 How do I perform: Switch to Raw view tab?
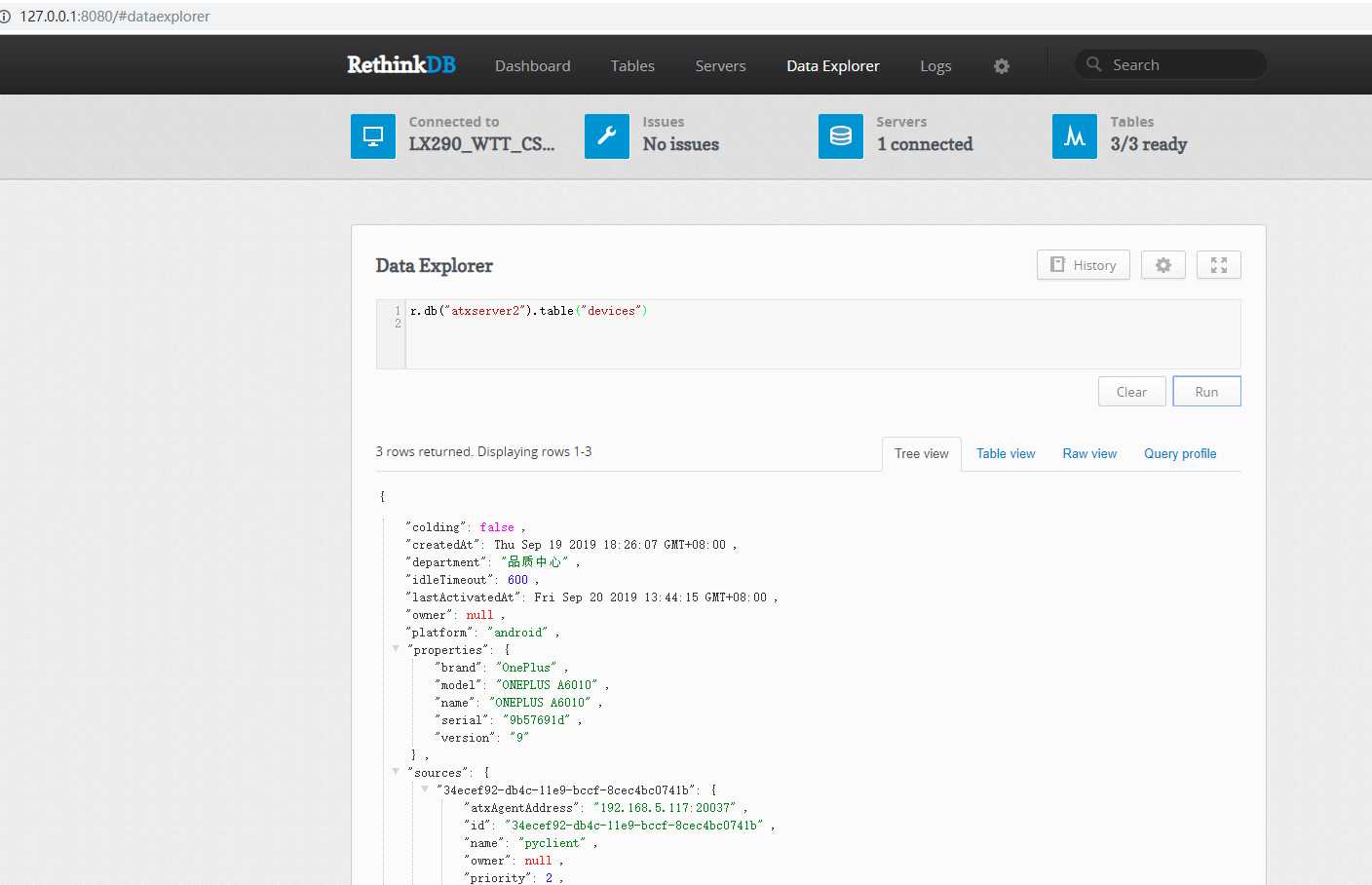[x=1089, y=454]
